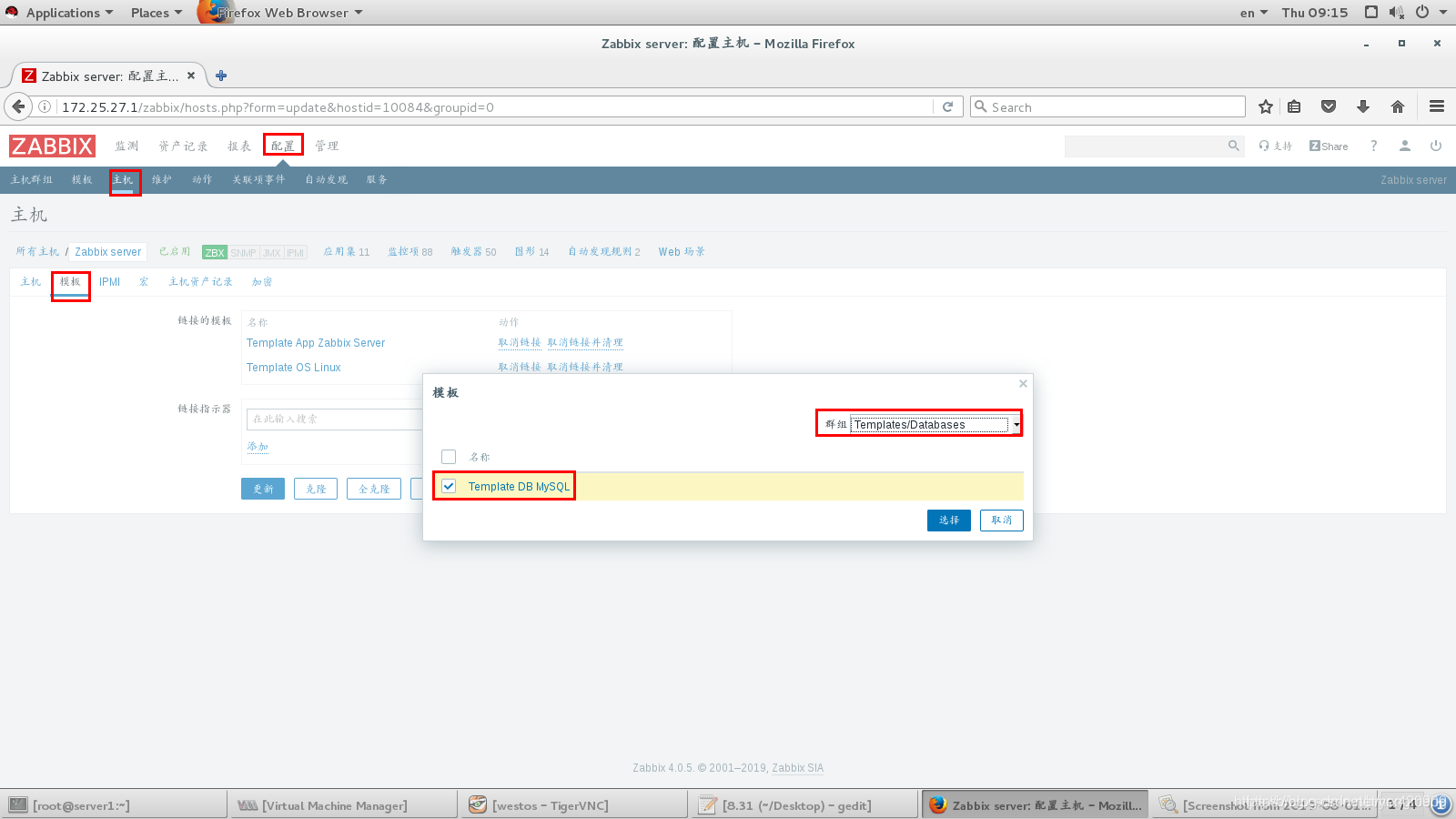1456x819 pixels.
Task: Open the bookmarks library icon
Action: click(1294, 106)
